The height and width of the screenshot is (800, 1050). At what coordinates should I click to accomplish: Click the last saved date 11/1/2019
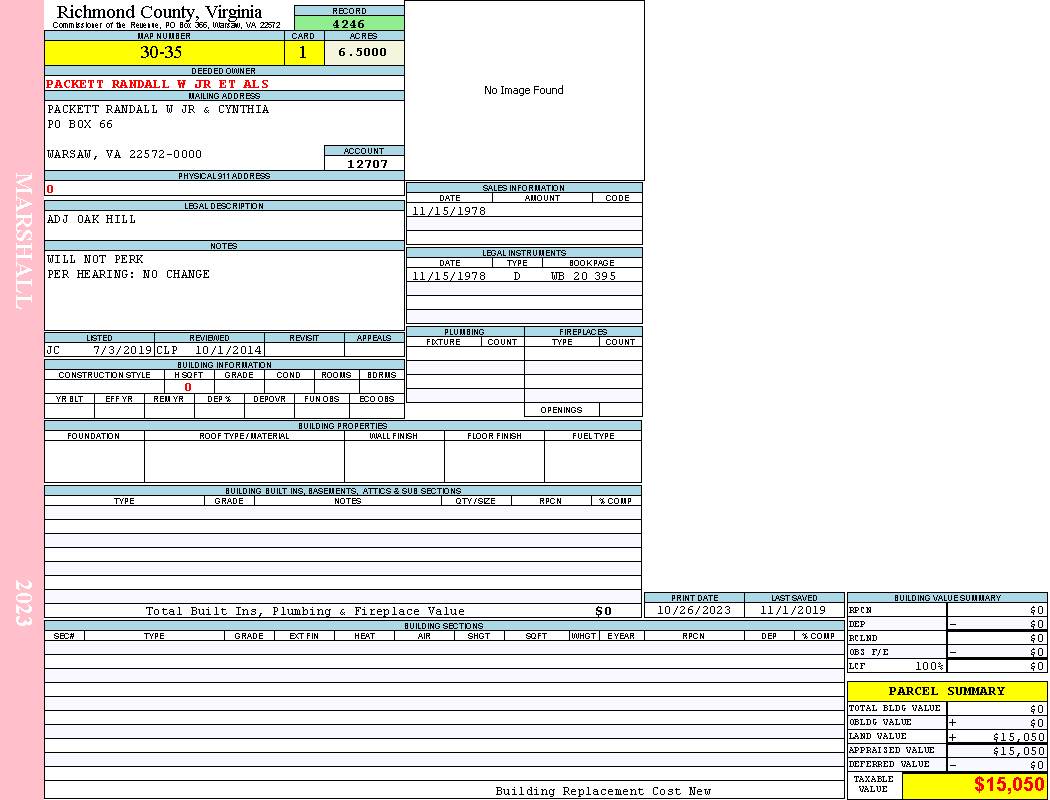[793, 610]
